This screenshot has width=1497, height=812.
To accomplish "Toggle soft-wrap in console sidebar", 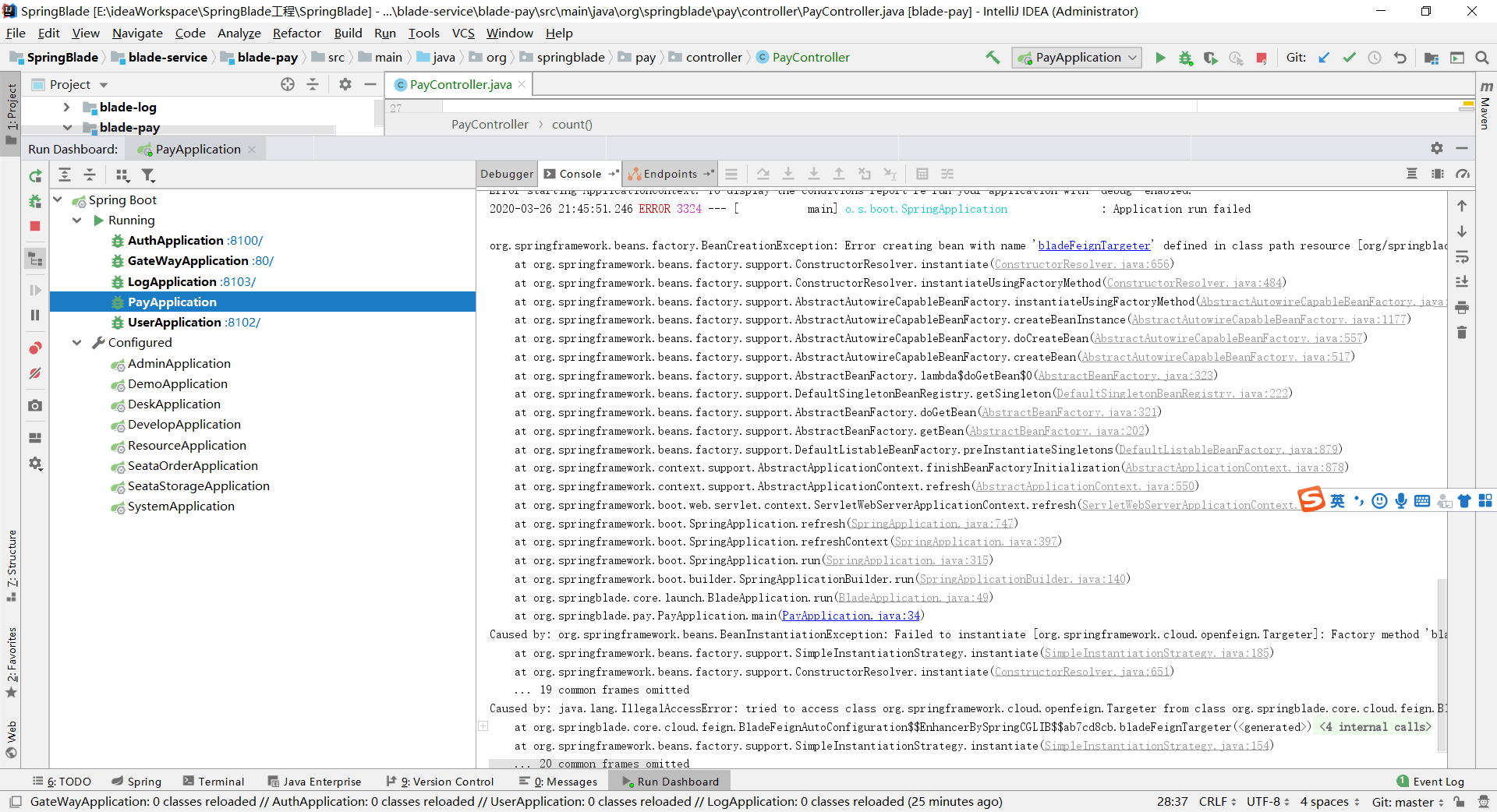I will point(1462,257).
